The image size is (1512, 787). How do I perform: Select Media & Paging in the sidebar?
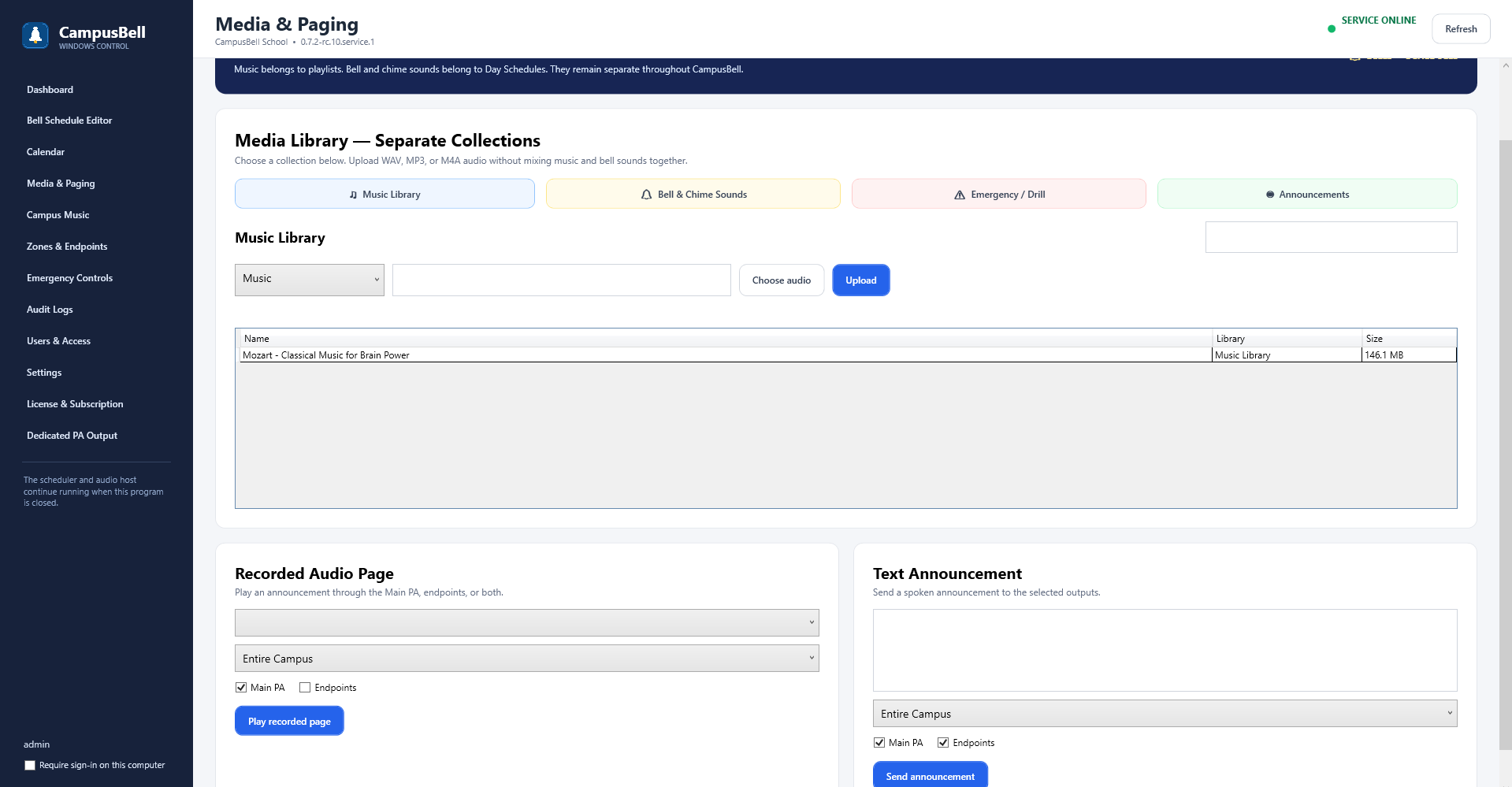click(61, 184)
